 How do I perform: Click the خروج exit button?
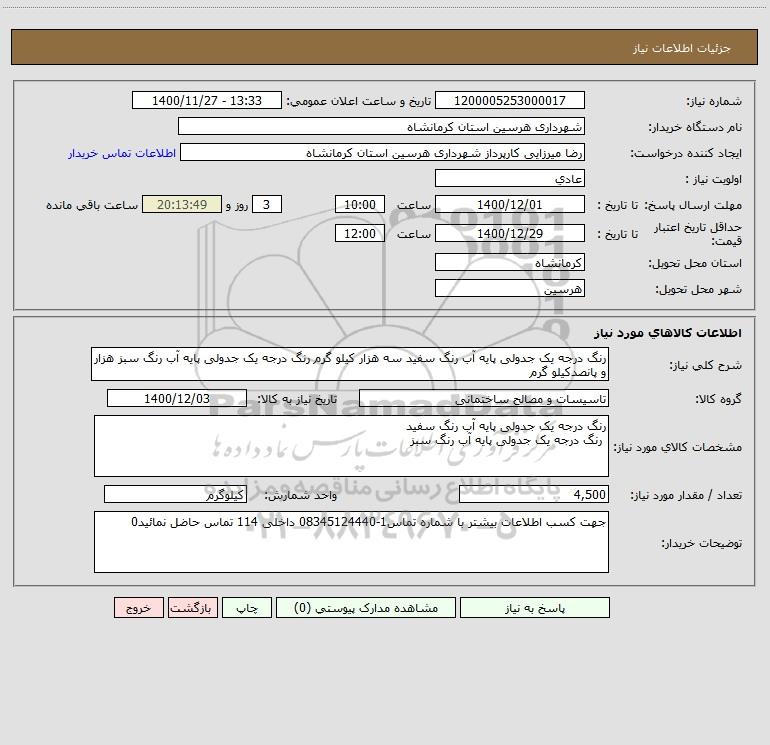pos(138,607)
